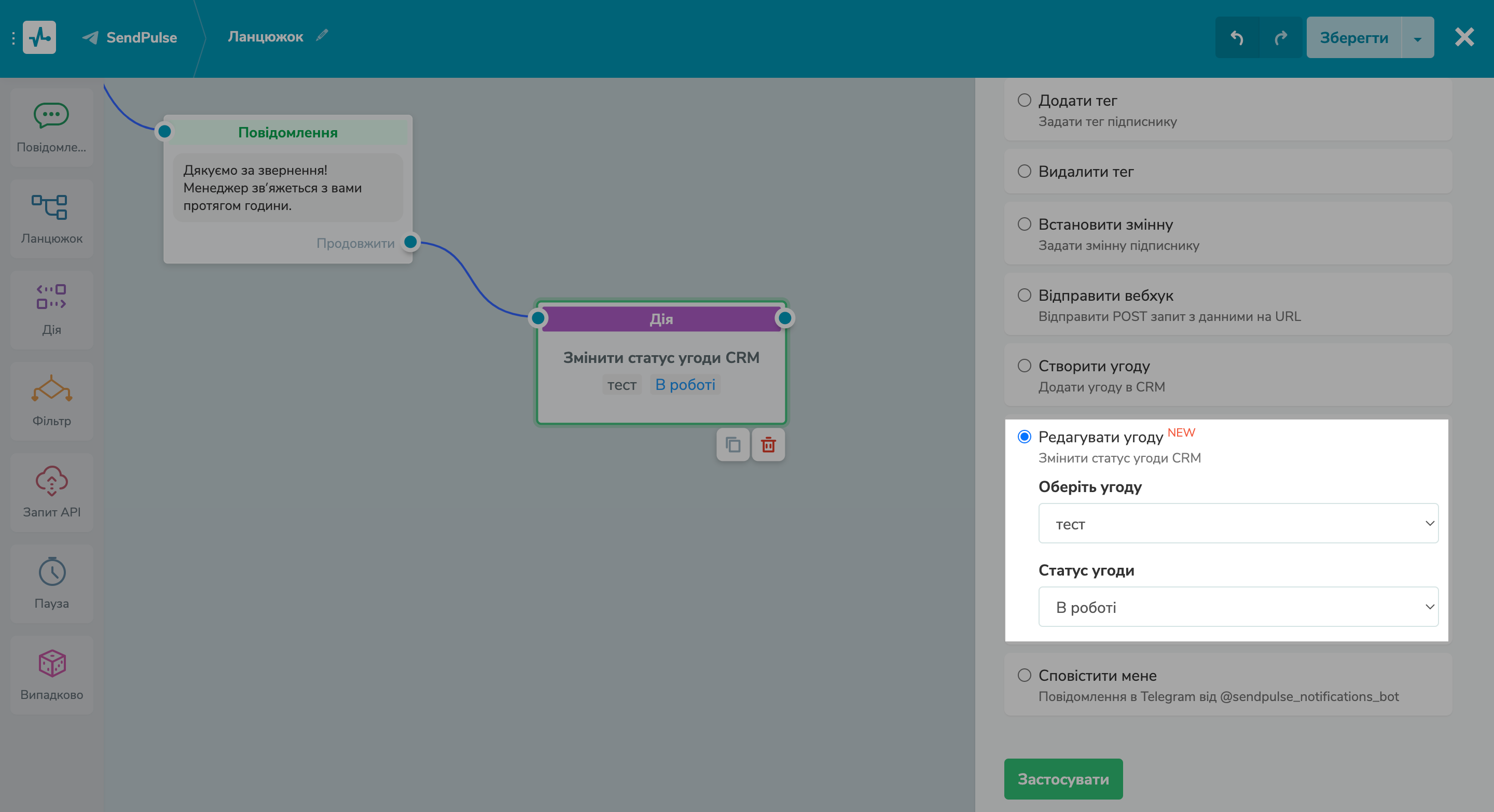Screen dimensions: 1494x812
Task: Pick the Фільтр filter element in sidebar
Action: point(51,400)
